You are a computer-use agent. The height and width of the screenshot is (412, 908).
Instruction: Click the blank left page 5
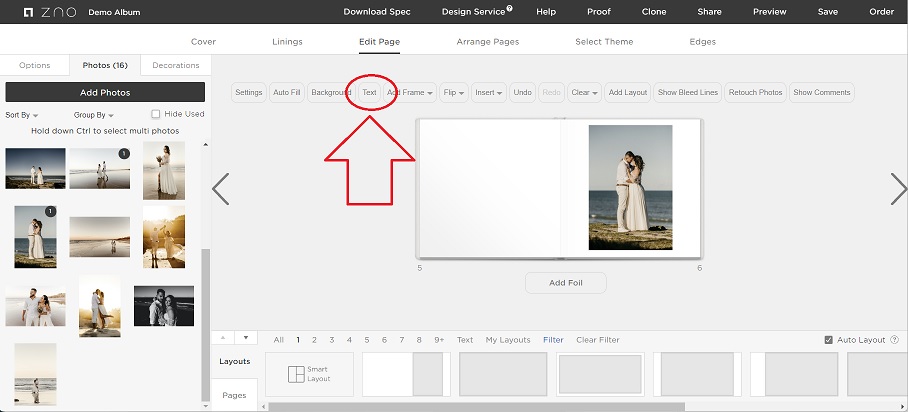click(489, 188)
